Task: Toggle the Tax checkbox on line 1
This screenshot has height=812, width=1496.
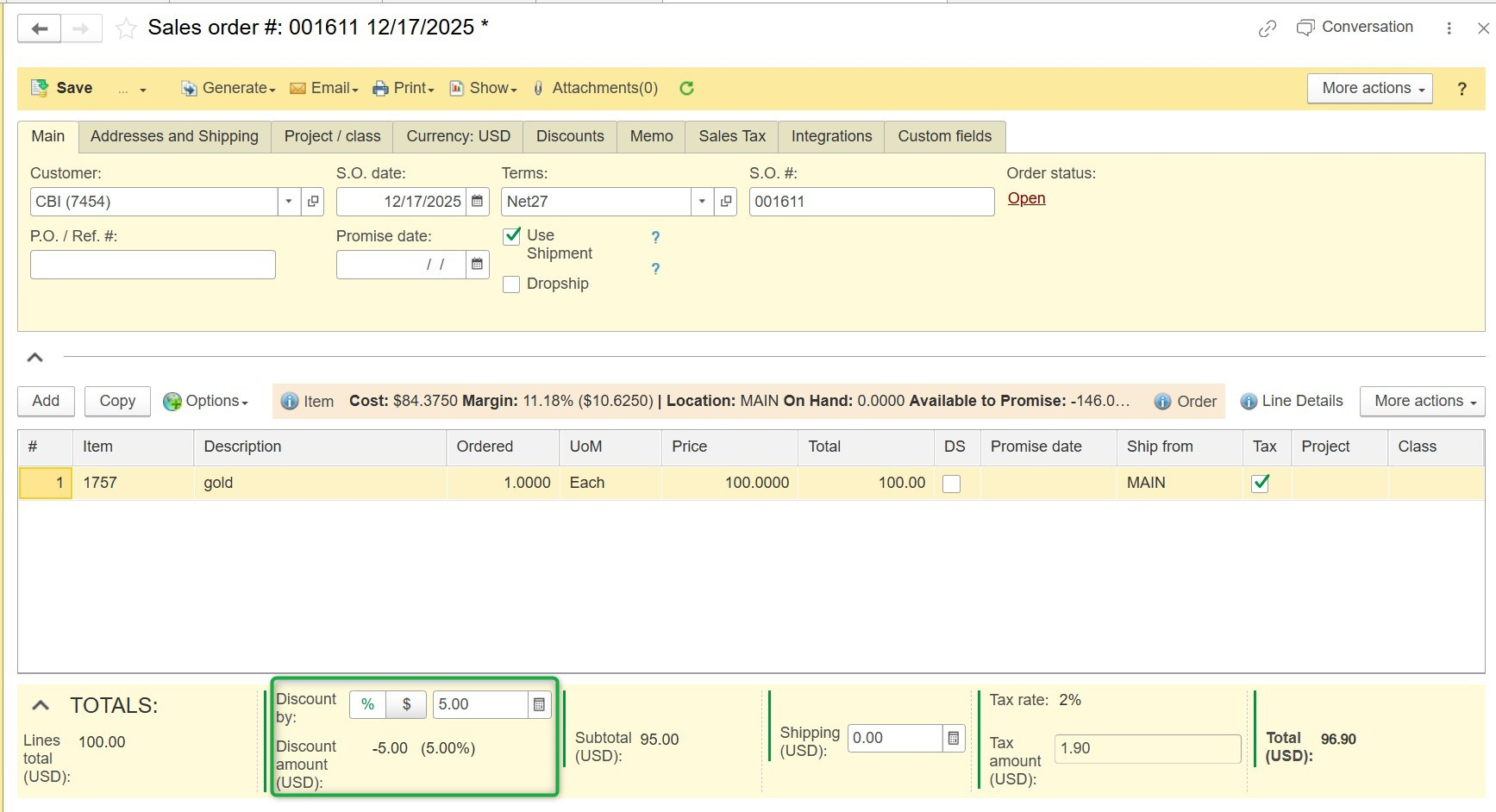Action: 1261,484
